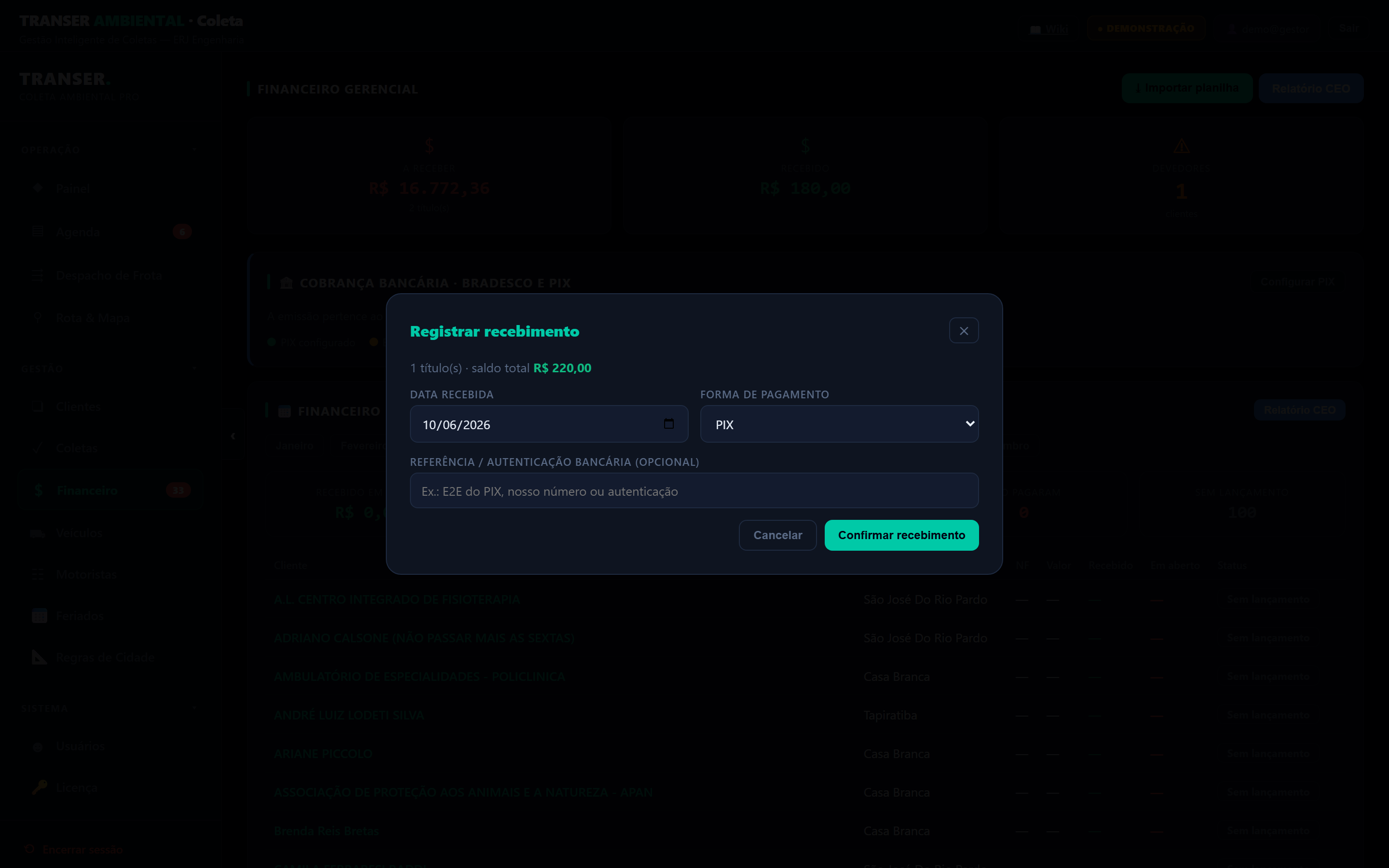Switch to the Janeiro month tab
Viewport: 1389px width, 868px height.
(x=295, y=446)
